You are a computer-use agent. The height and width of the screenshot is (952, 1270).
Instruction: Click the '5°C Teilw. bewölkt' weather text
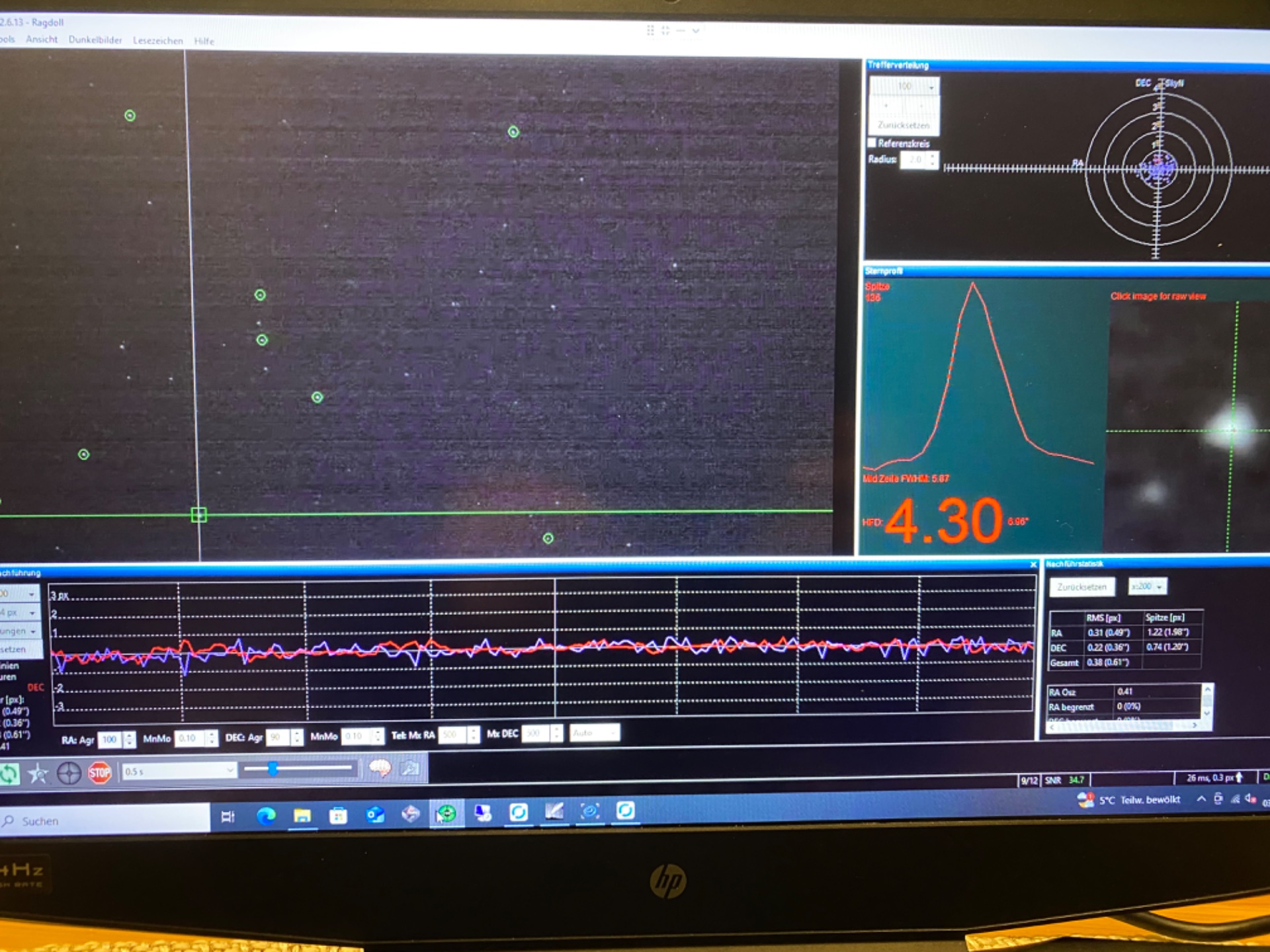[x=1139, y=800]
